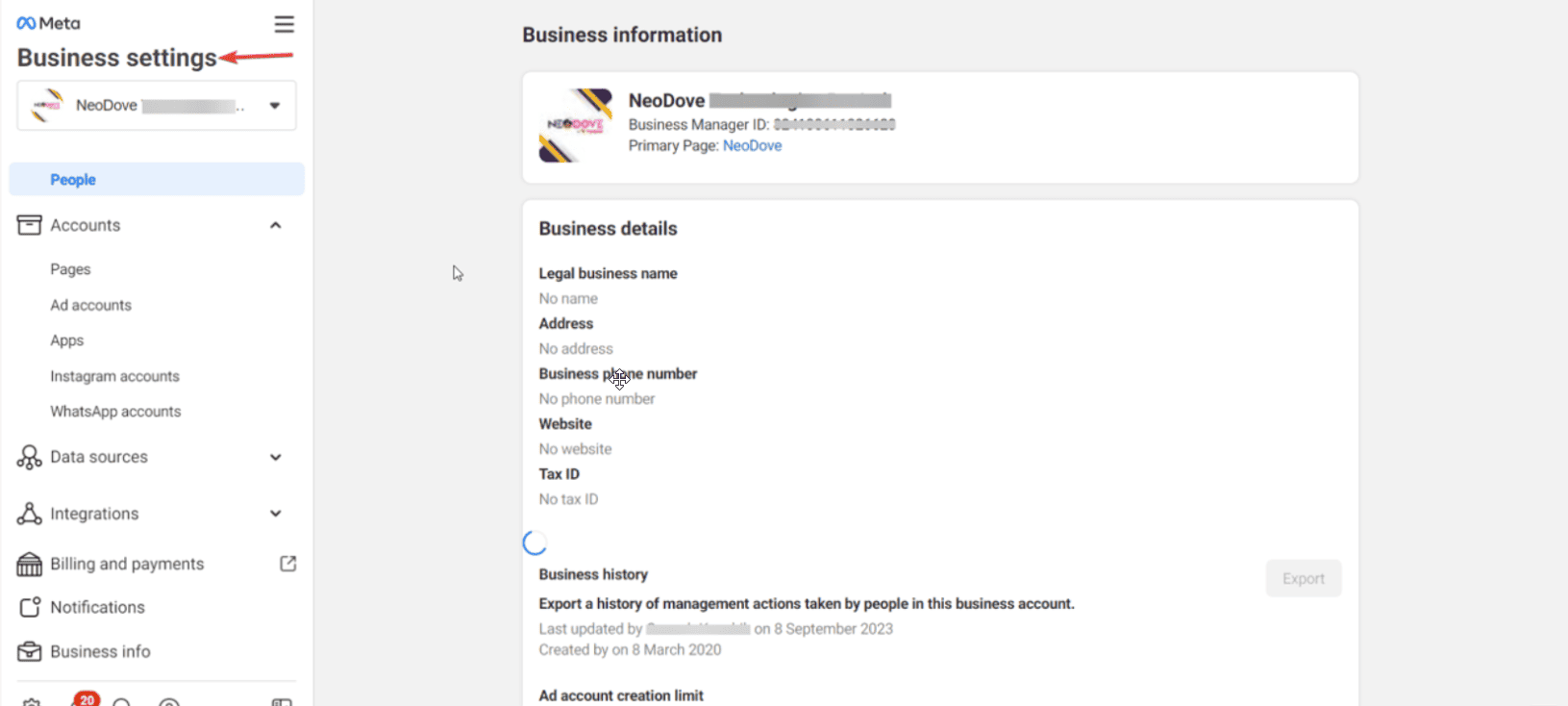Select People in the sidebar
The width and height of the screenshot is (1568, 706).
click(73, 180)
